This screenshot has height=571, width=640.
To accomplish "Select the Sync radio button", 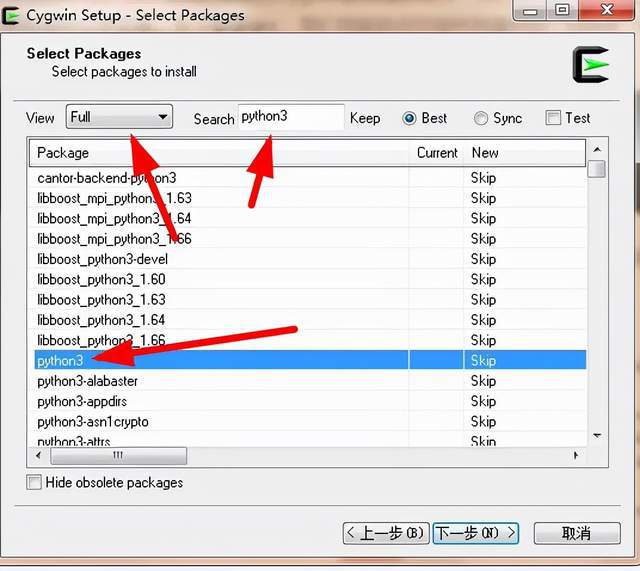I will pos(480,118).
